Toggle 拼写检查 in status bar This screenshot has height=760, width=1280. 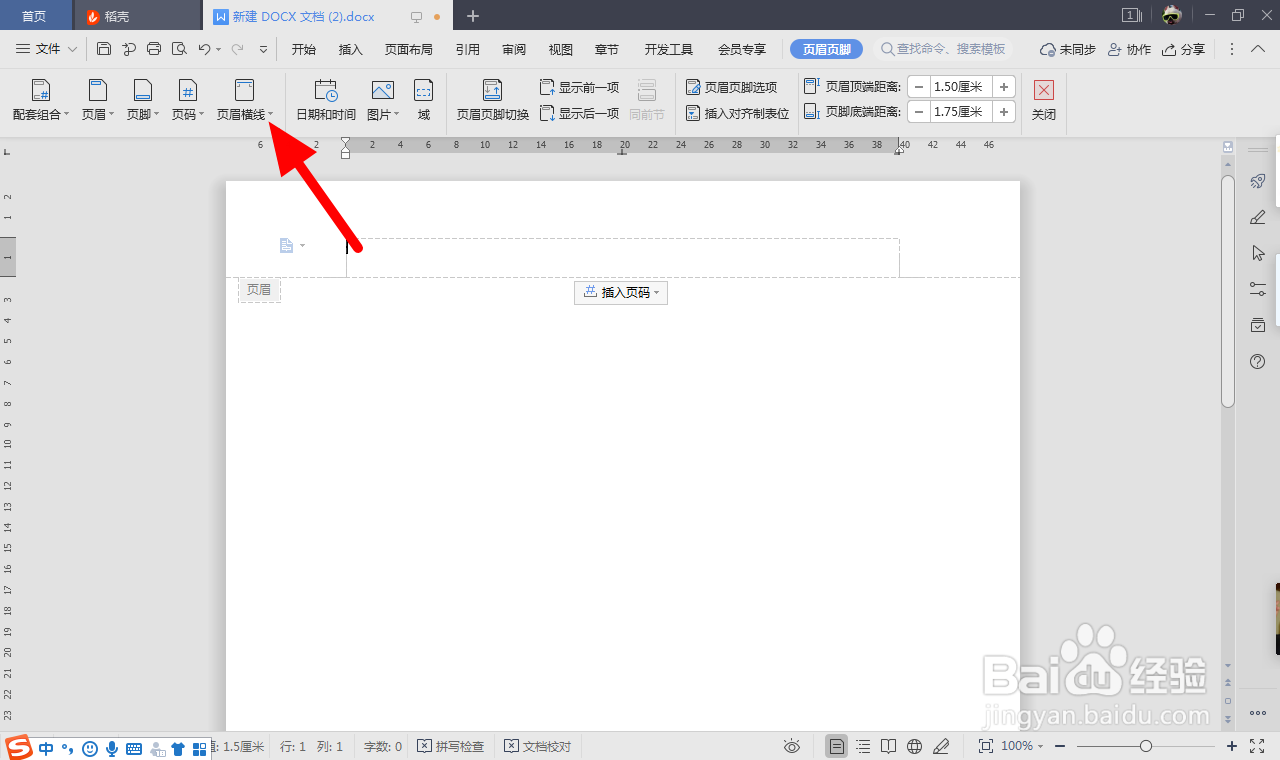[x=450, y=746]
